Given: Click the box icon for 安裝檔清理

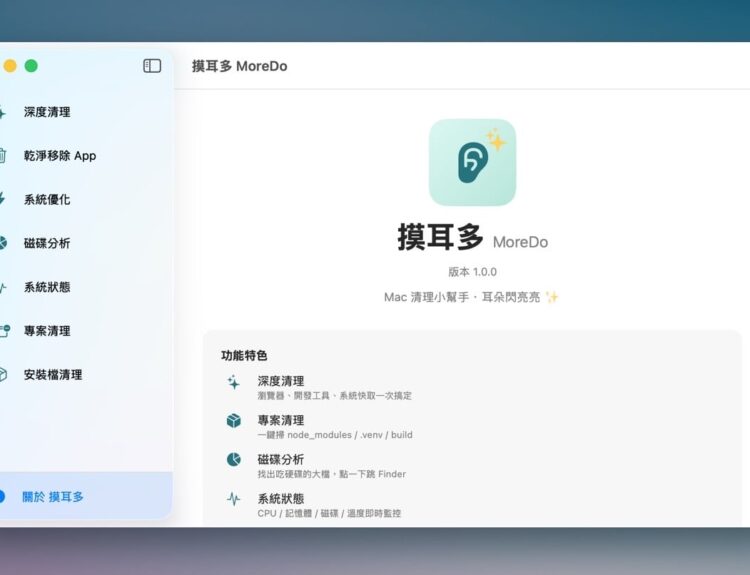Looking at the screenshot, I should (x=3, y=375).
